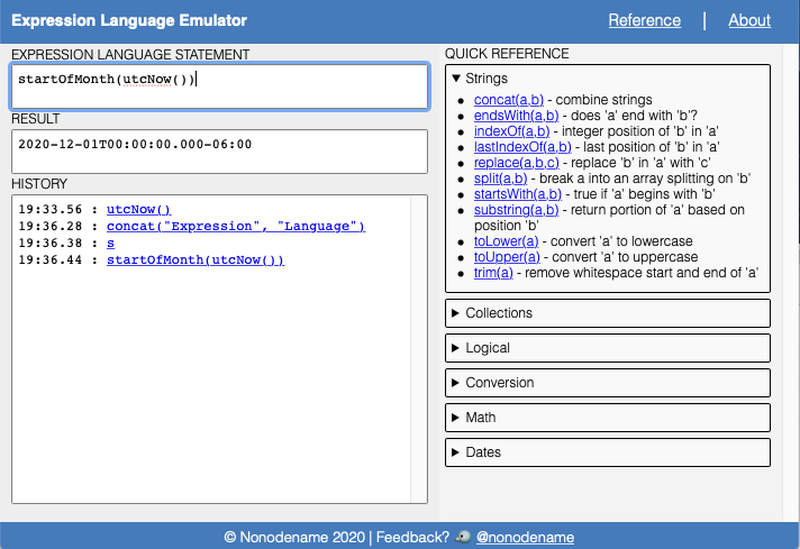Insert the indexOf(a,b) function
The height and width of the screenshot is (549, 800).
click(512, 132)
